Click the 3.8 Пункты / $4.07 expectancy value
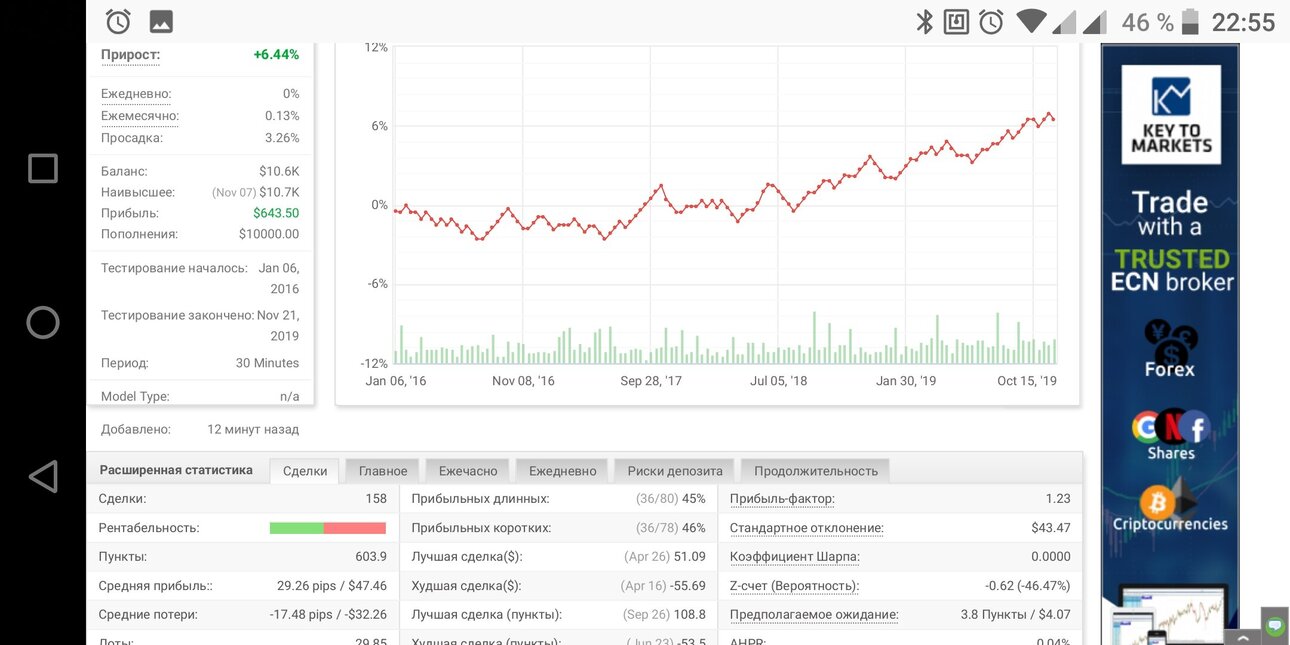The height and width of the screenshot is (645, 1290). [1015, 615]
